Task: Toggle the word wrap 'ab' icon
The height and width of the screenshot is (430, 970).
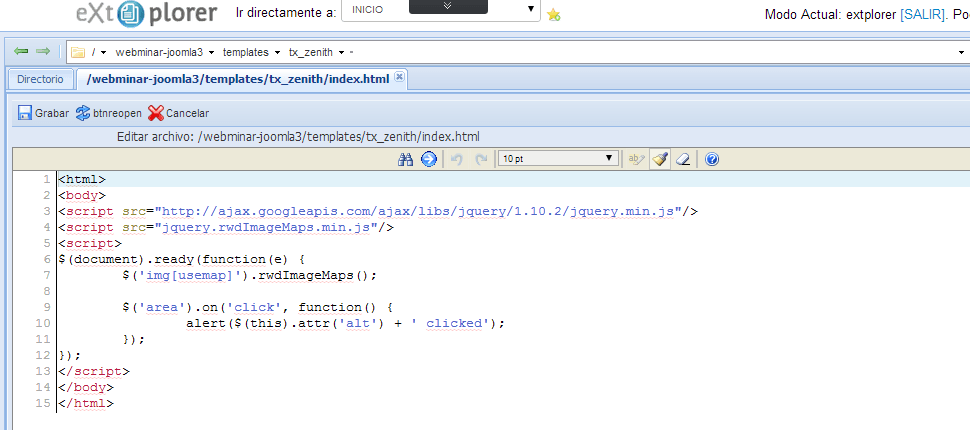Action: point(636,160)
